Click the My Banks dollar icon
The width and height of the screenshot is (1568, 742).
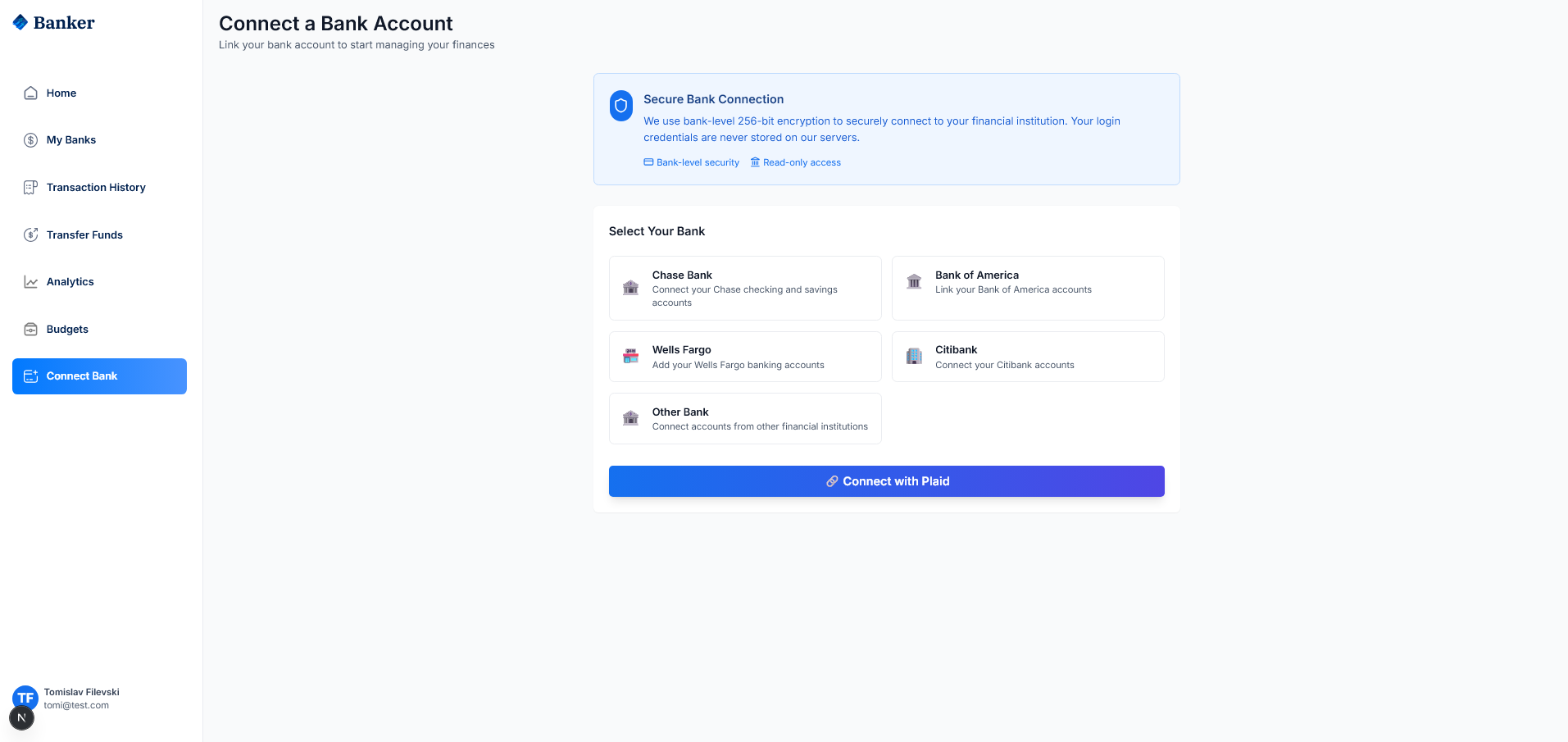(30, 140)
